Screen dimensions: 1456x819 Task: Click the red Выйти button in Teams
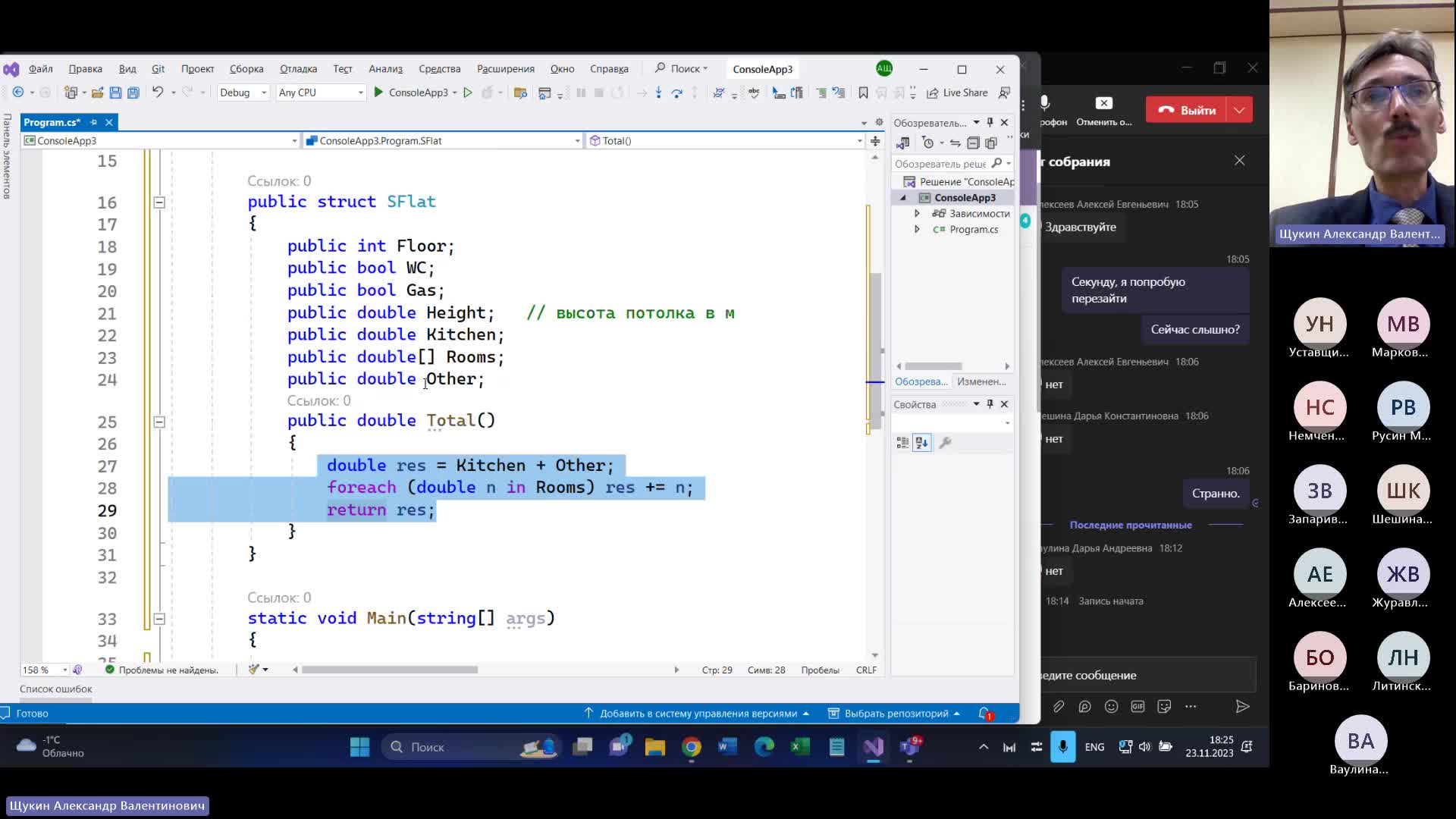coord(1188,110)
